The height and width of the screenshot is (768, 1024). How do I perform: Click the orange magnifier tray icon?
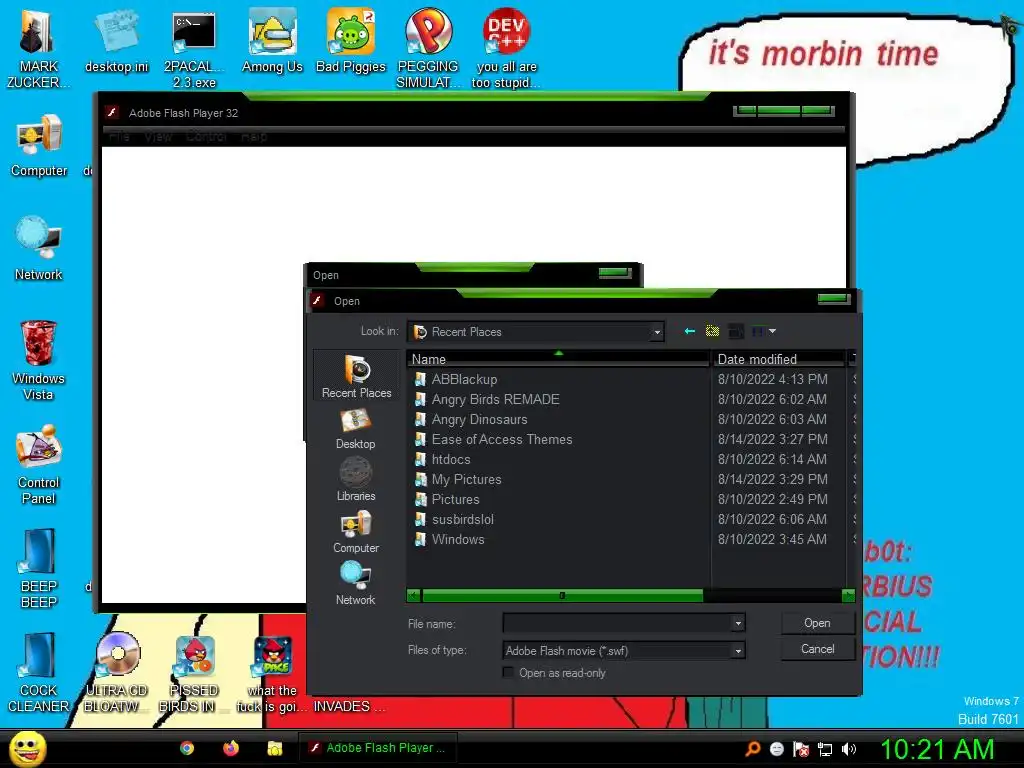click(x=752, y=748)
